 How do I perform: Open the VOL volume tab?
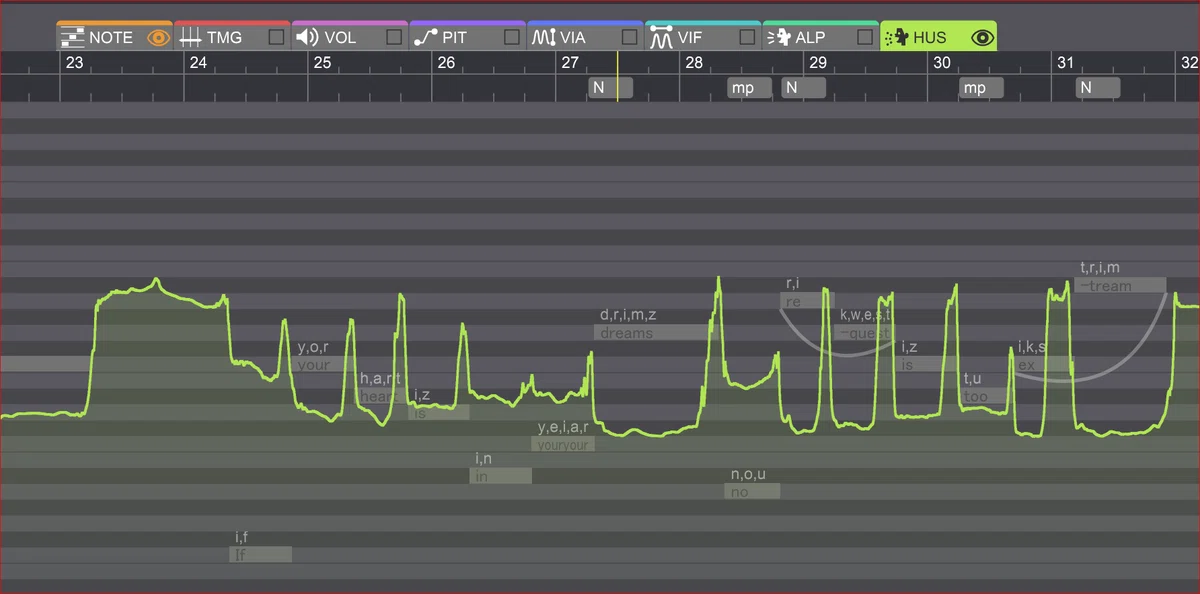pyautogui.click(x=350, y=37)
